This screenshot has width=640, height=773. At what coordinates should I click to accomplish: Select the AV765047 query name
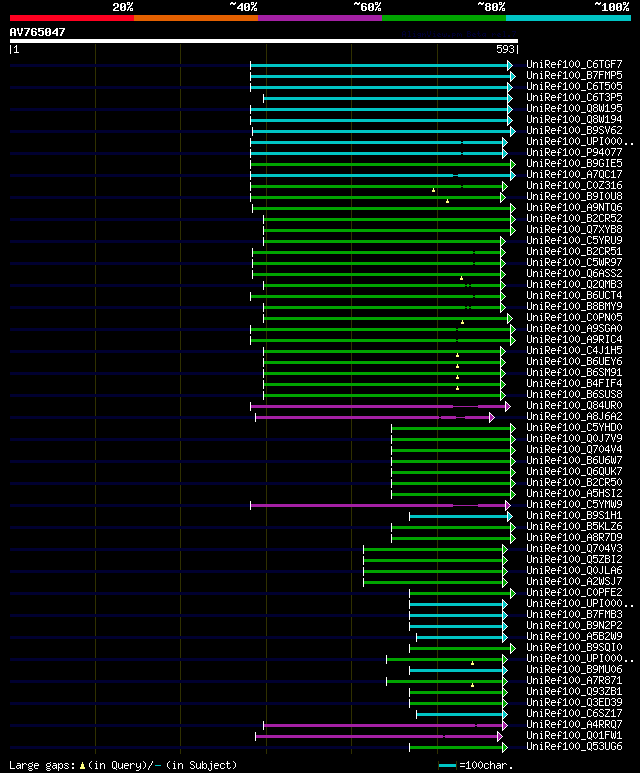pyautogui.click(x=37, y=32)
